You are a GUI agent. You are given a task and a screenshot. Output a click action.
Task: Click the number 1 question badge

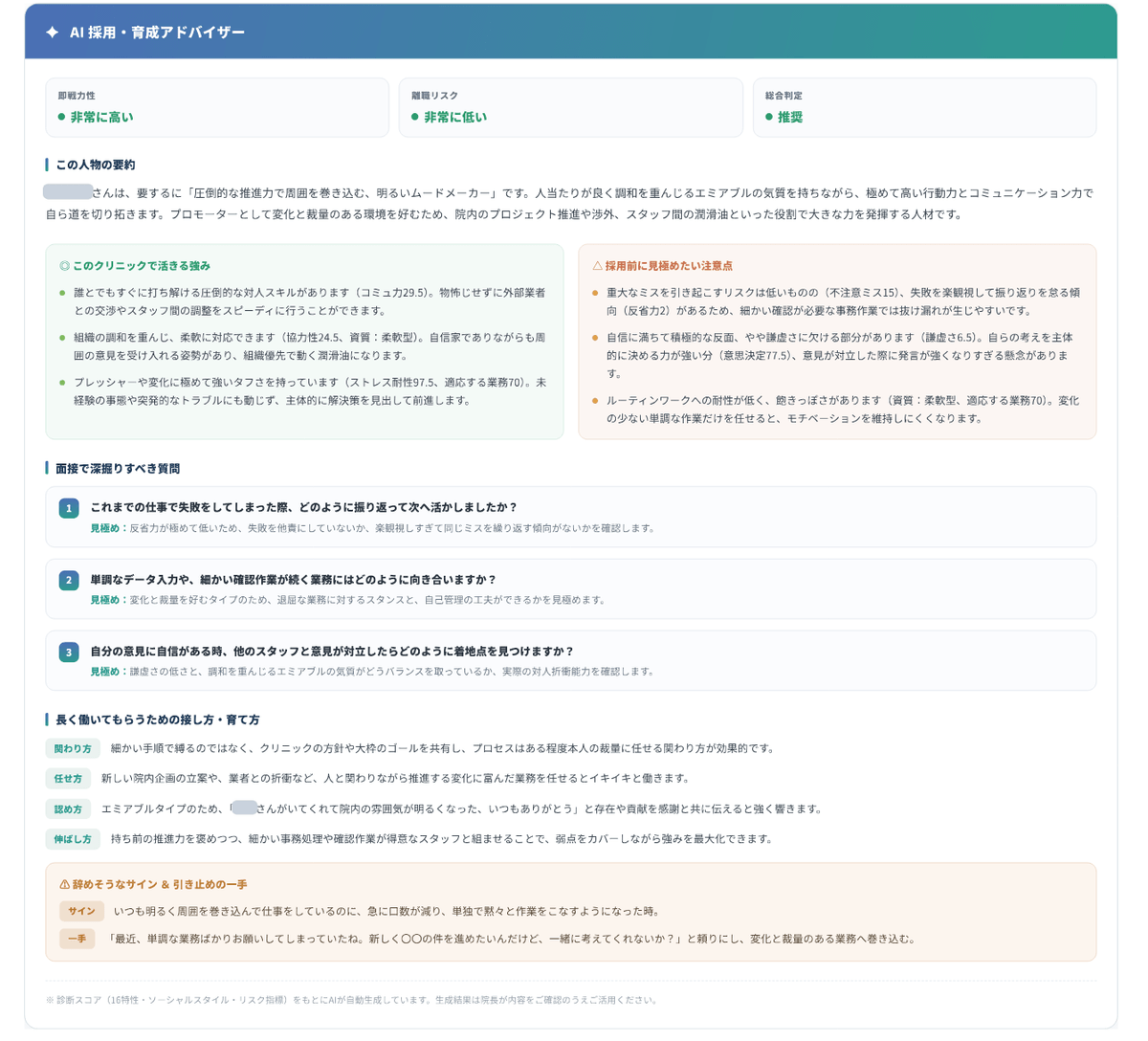[x=69, y=508]
